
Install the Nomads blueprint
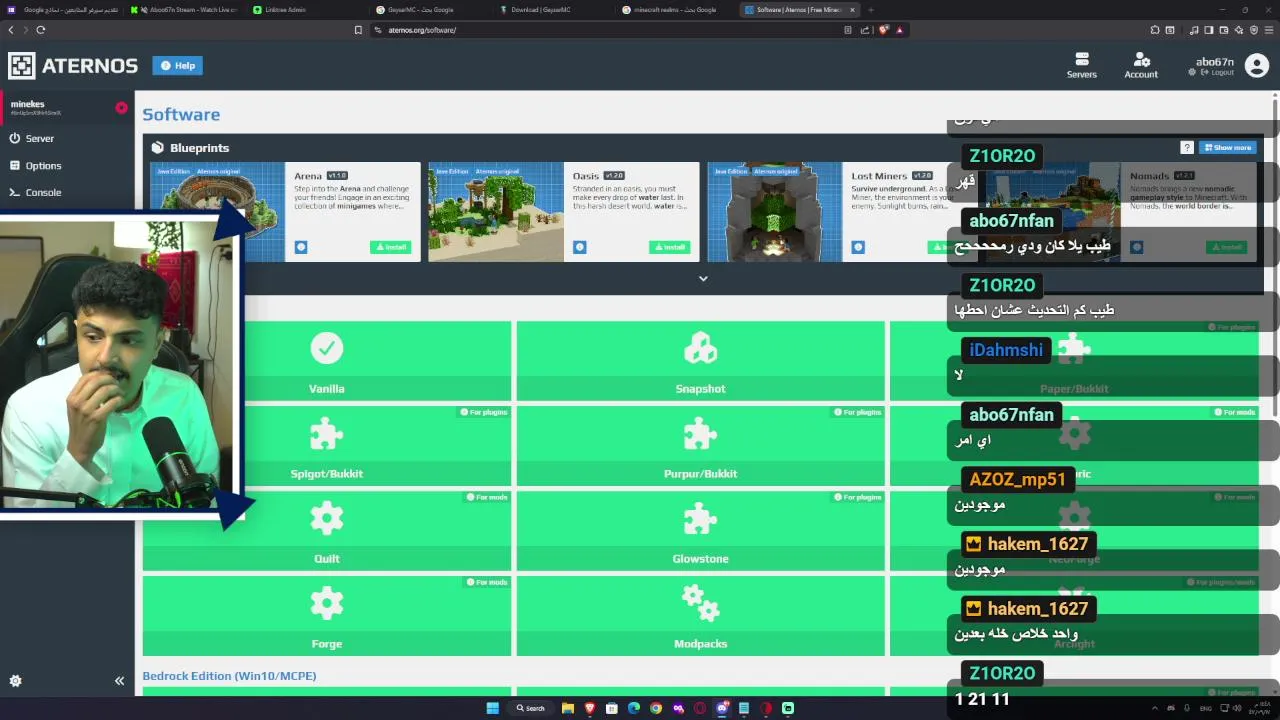[1226, 247]
